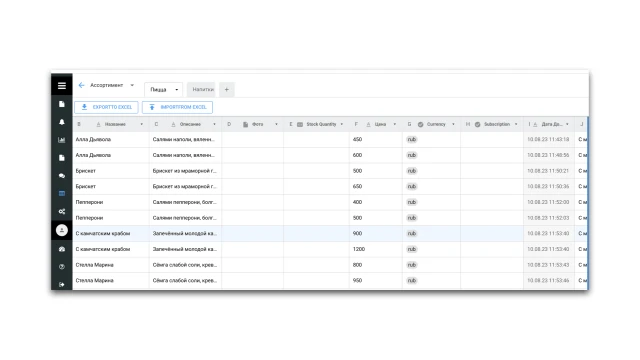The height and width of the screenshot is (360, 640).
Task: Click the text type icon beside Описание
Action: pos(173,124)
